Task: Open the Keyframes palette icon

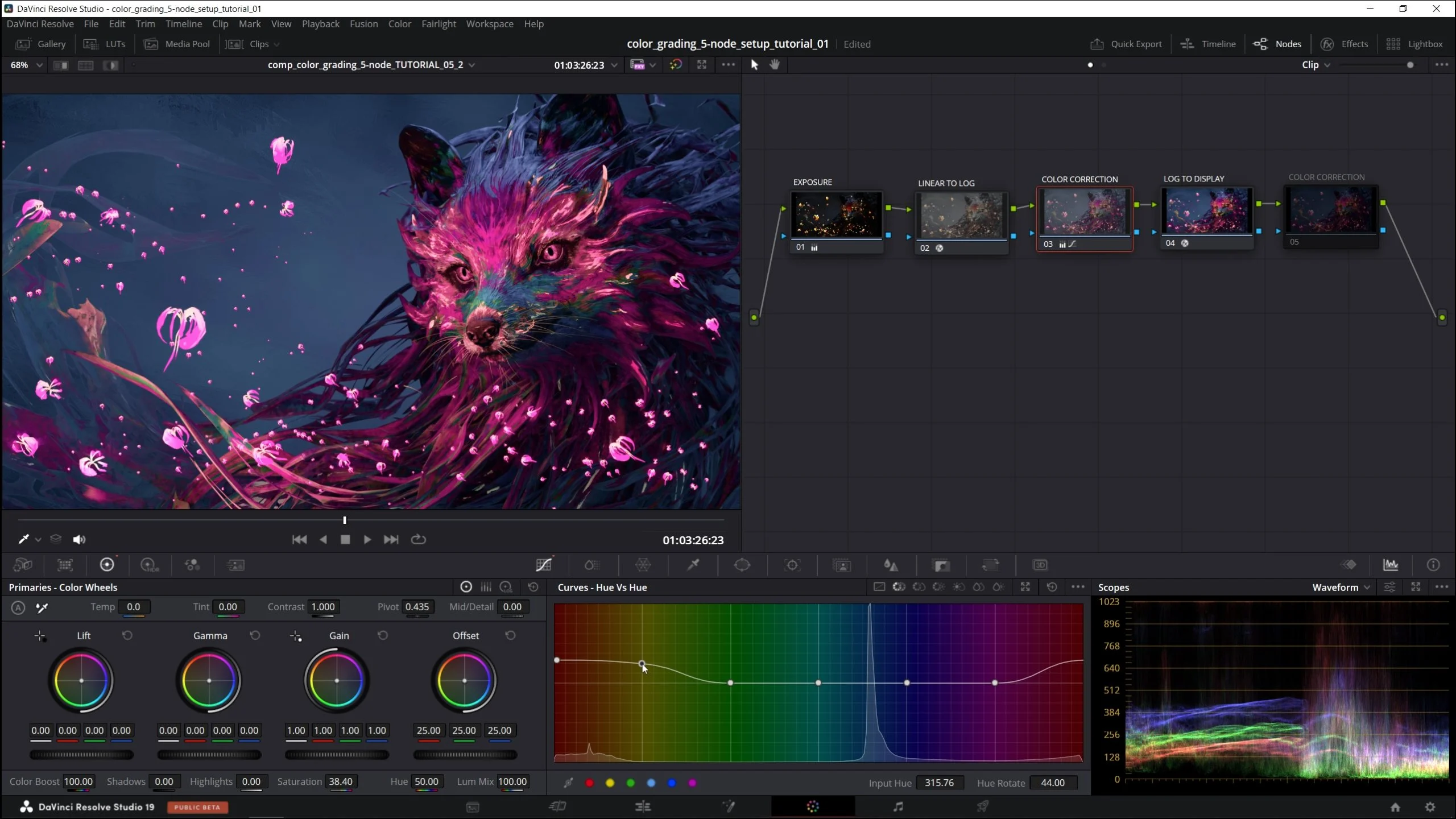Action: (1349, 565)
